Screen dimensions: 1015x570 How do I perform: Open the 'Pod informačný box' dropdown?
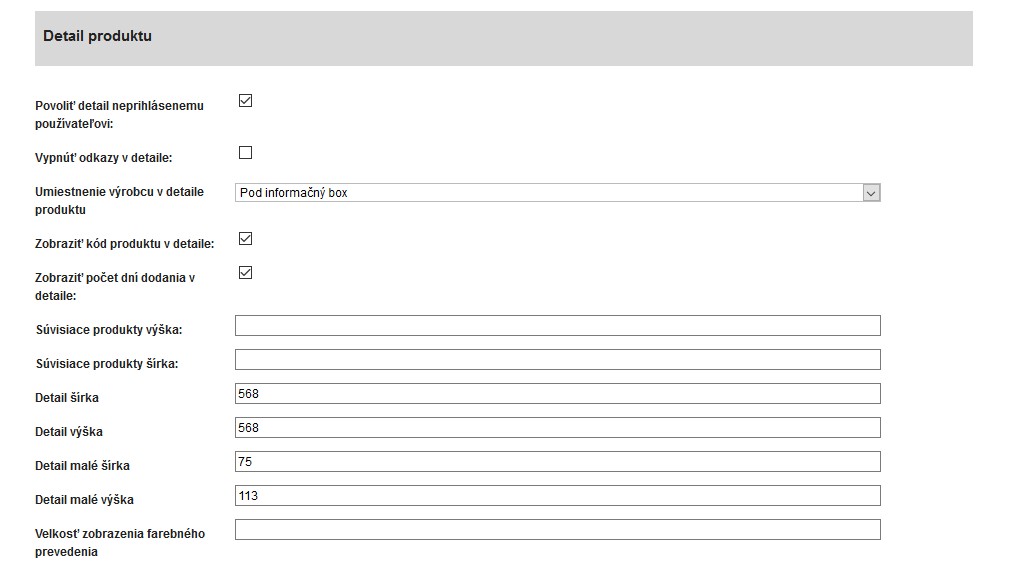pyautogui.click(x=557, y=193)
